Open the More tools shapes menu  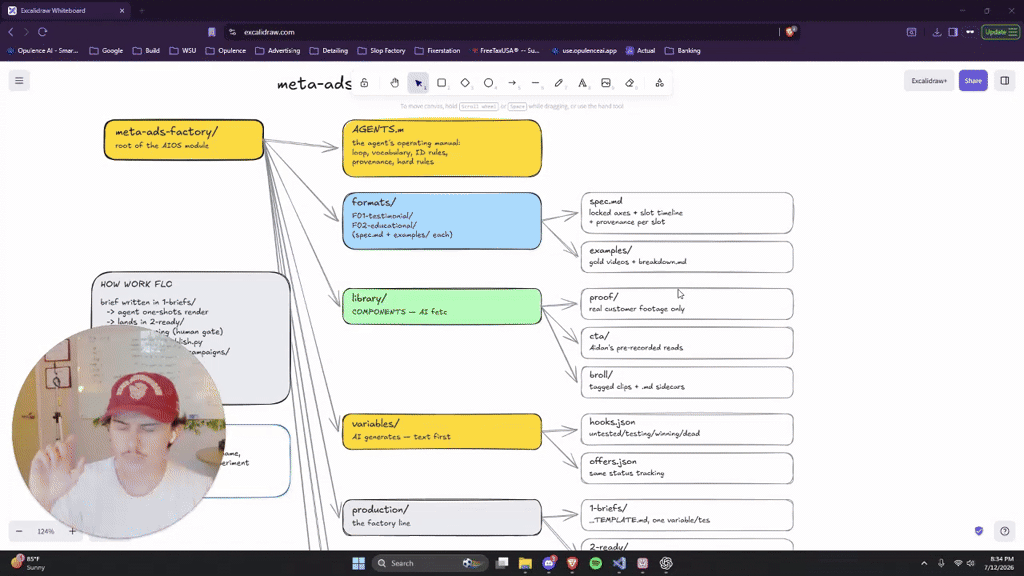click(x=660, y=83)
